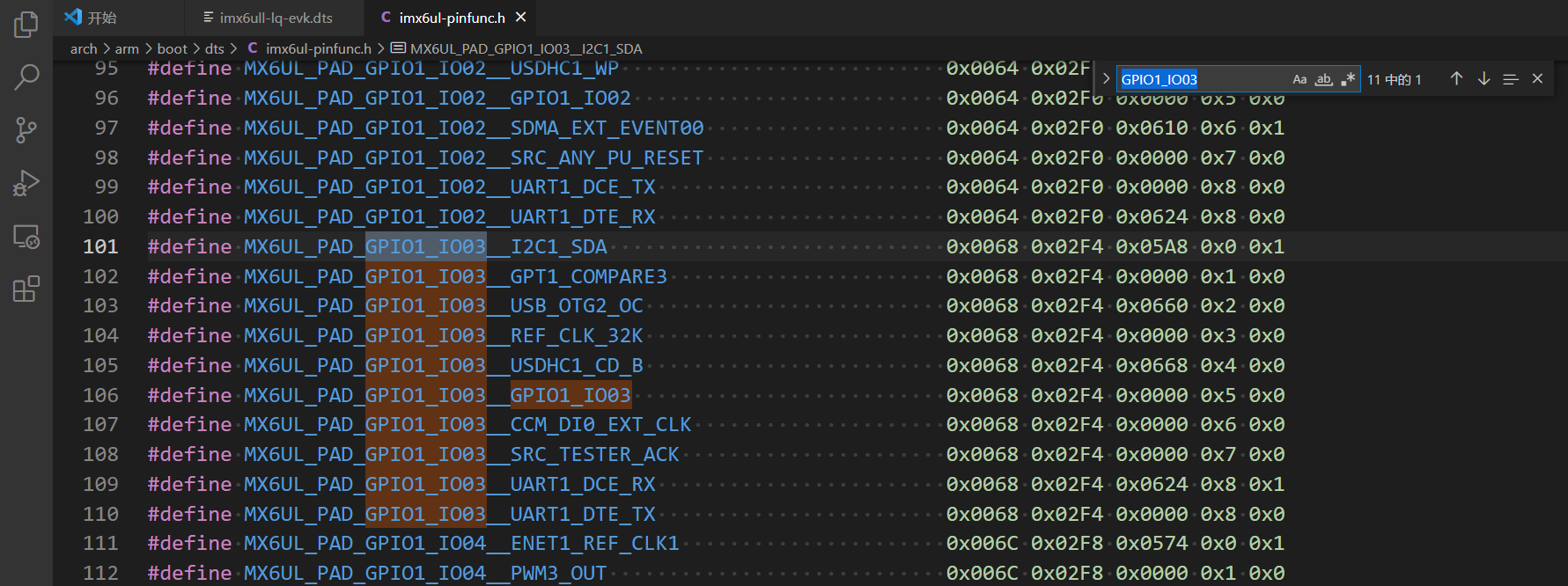The width and height of the screenshot is (1568, 586).
Task: Click the #define keyword on line 104
Action: tap(189, 335)
